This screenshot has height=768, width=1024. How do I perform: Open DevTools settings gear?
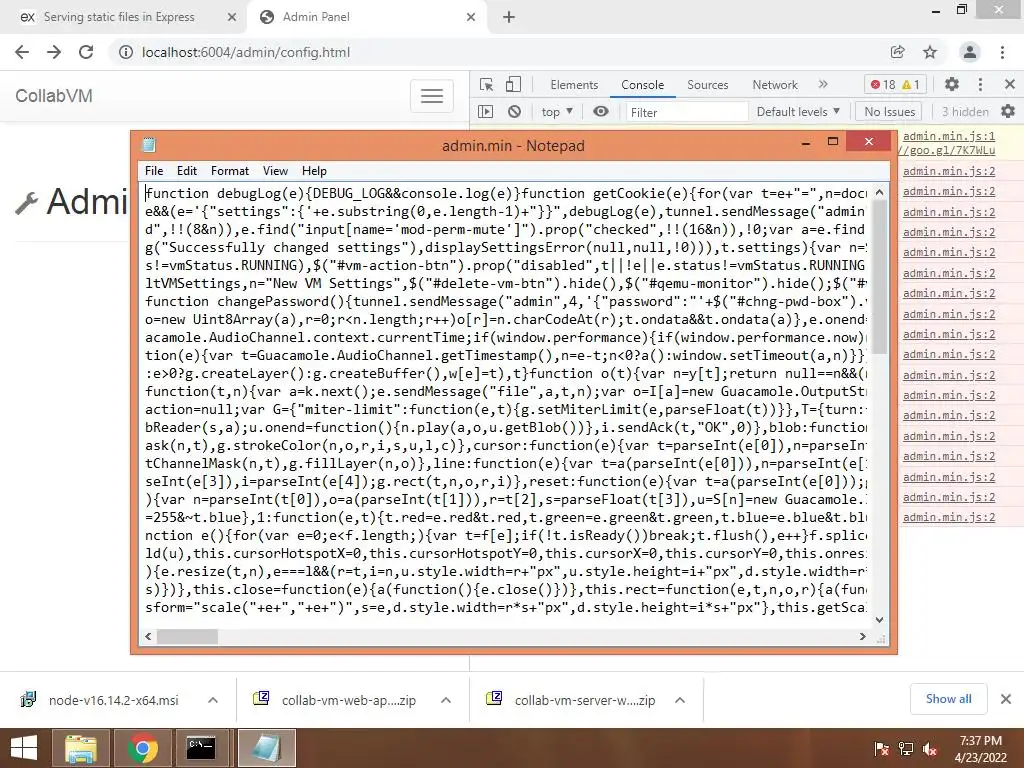tap(952, 84)
